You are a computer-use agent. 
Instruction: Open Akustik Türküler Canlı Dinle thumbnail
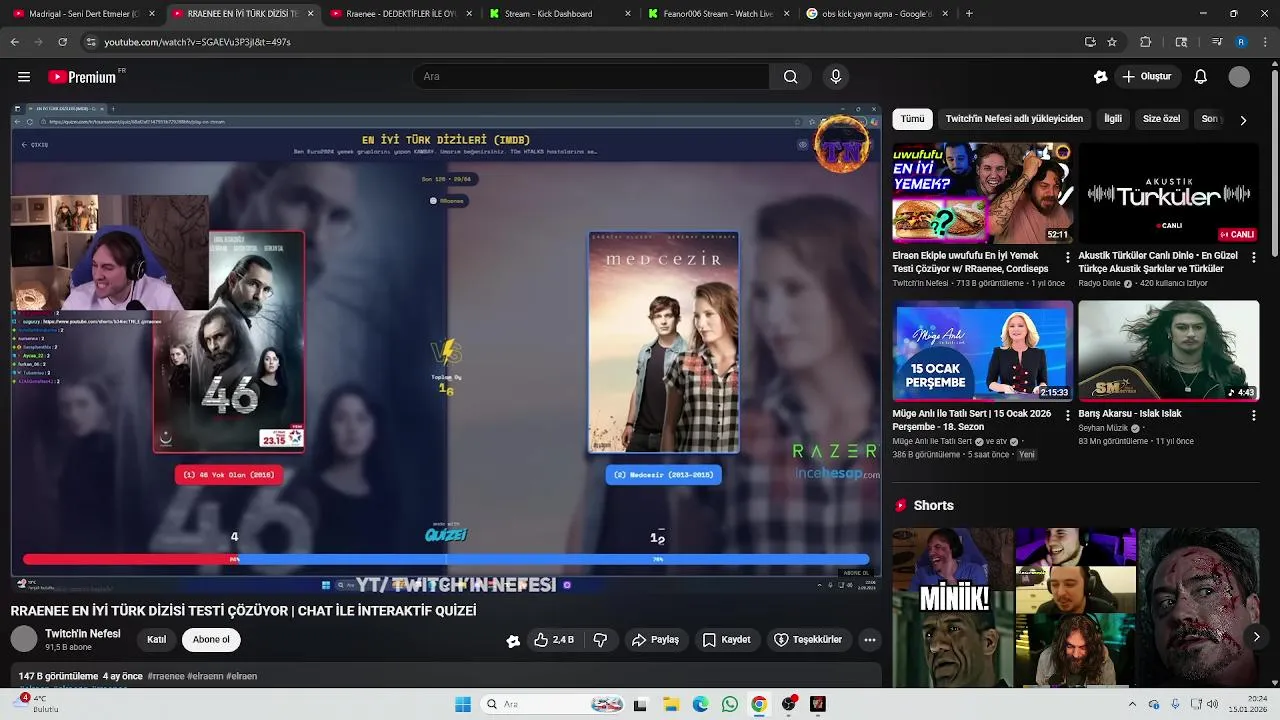1169,193
